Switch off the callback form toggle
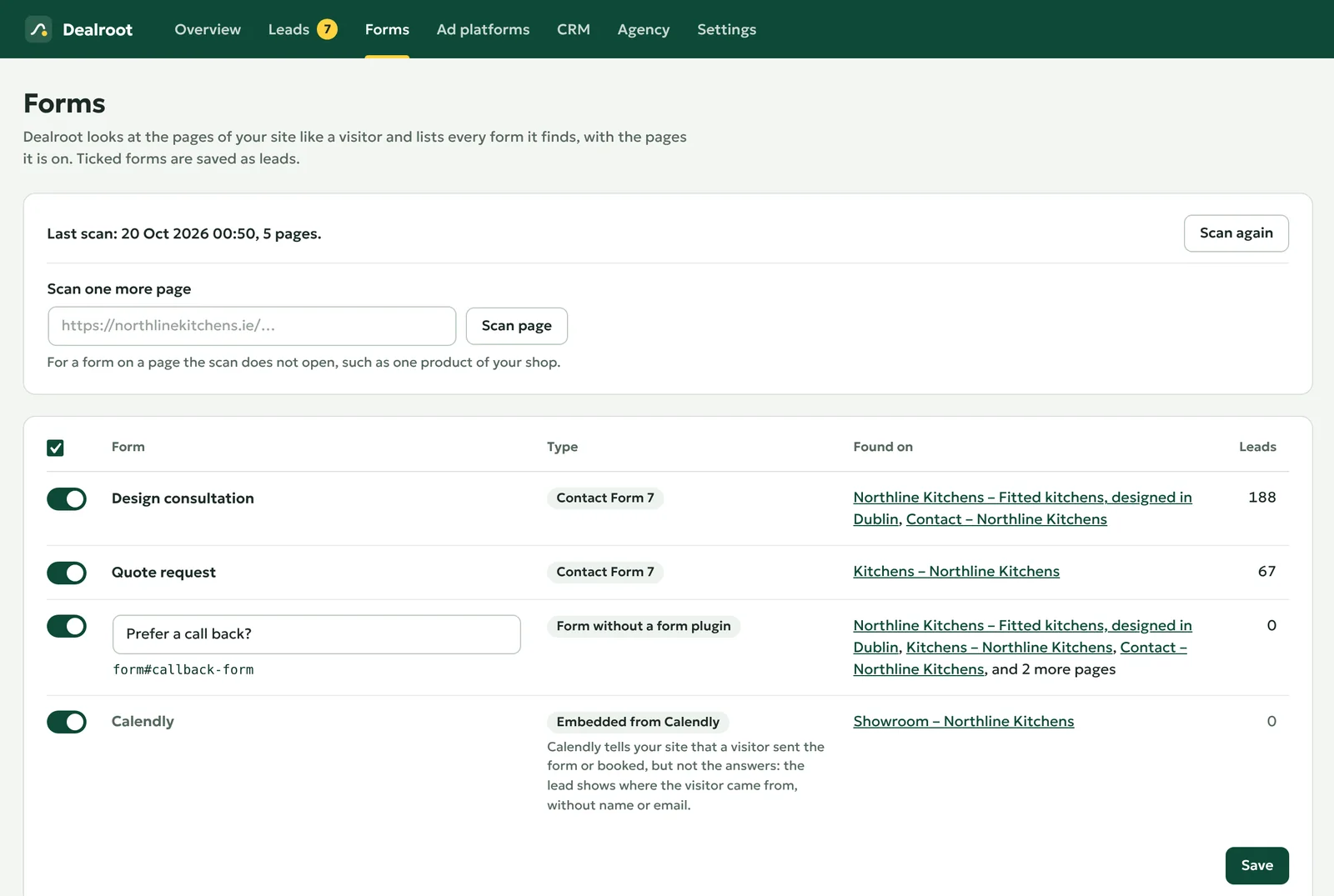This screenshot has width=1334, height=896. click(67, 626)
